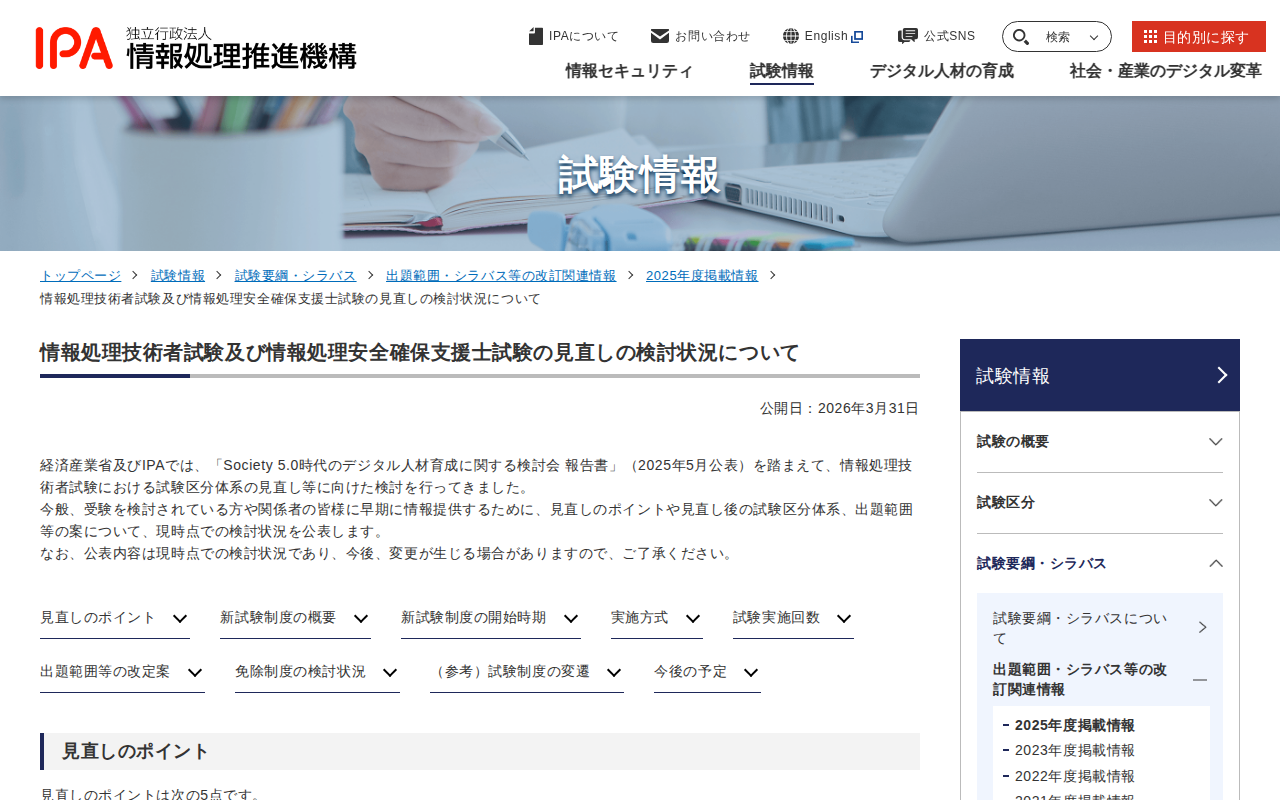Open sidebar 試験情報 header
Screen dimensions: 1280x800
pos(1100,375)
